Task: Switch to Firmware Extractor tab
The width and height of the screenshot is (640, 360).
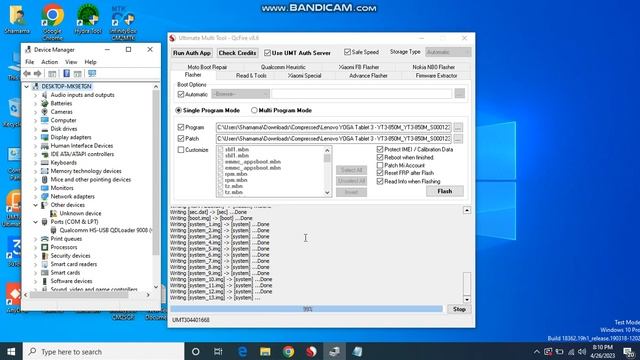Action: click(x=436, y=76)
